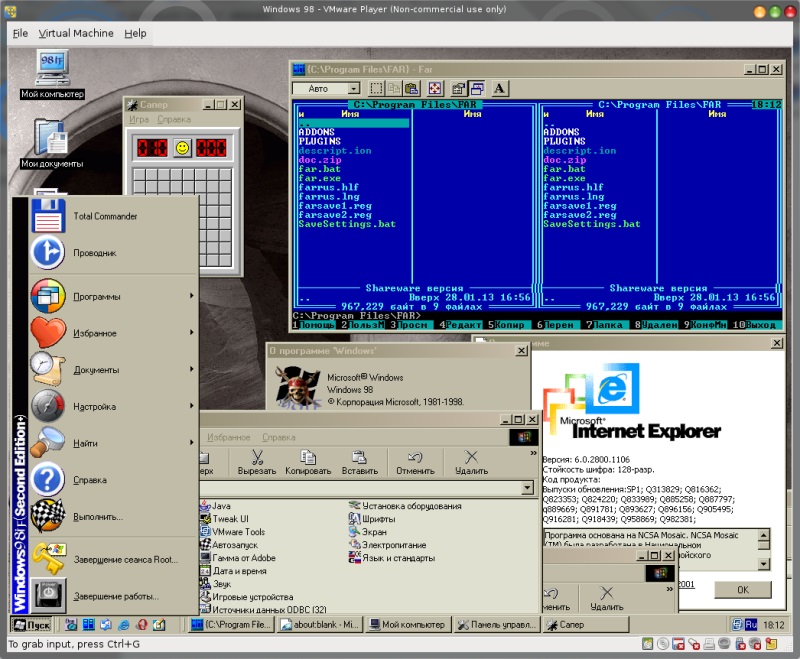Screen dimensions: 800x659
Task: Click 1Помощь in Far's function key bar
Action: [314, 325]
